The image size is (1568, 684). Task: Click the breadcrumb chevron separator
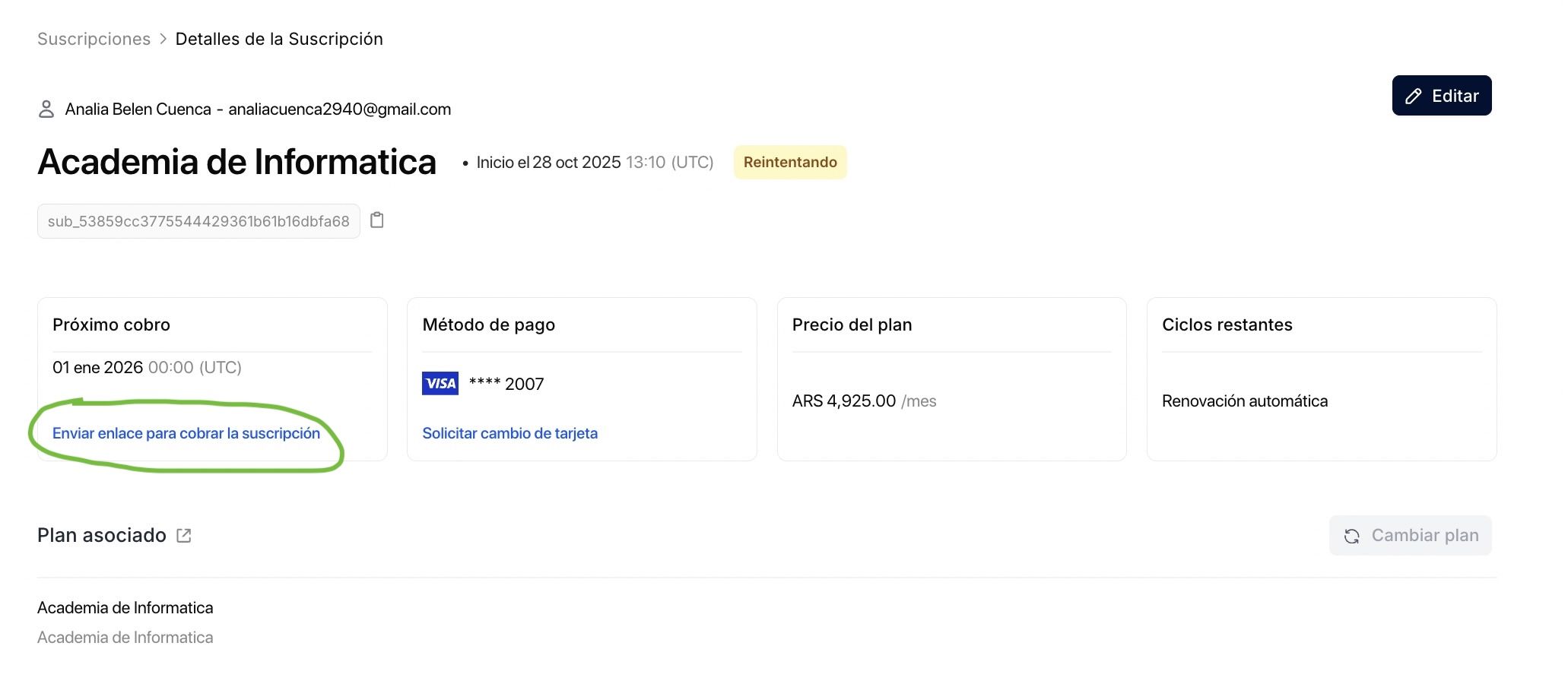(x=163, y=40)
